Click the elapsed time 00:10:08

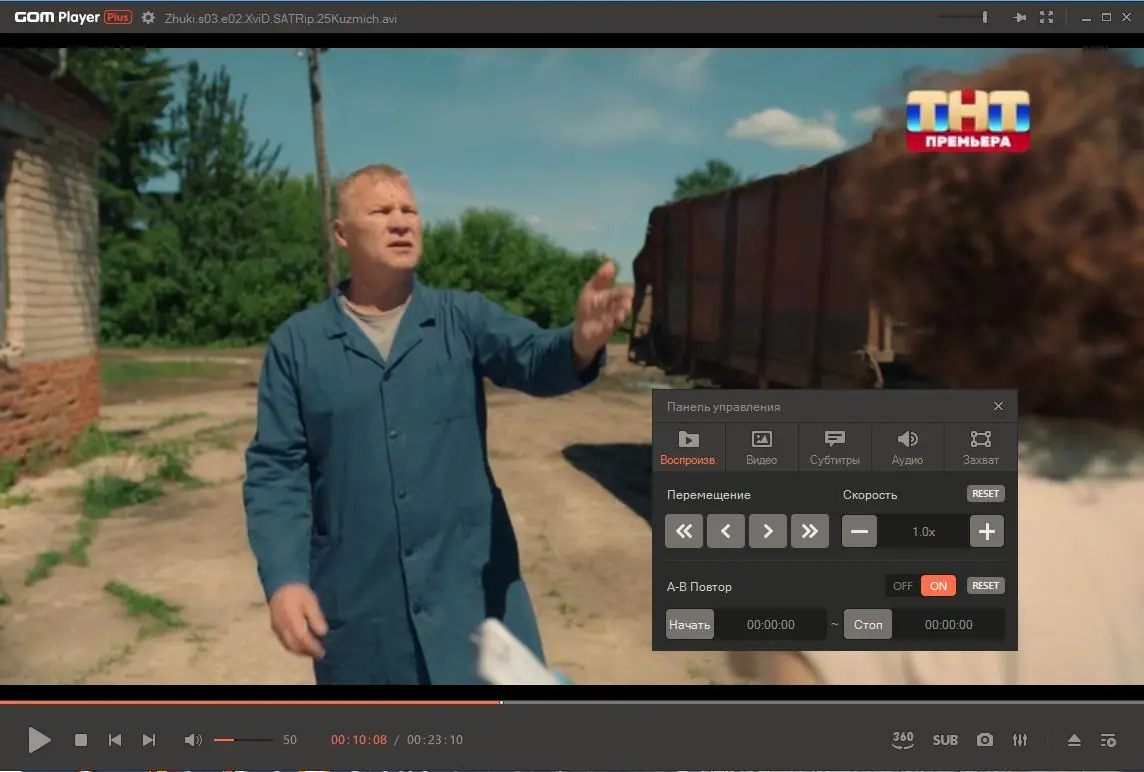tap(359, 740)
